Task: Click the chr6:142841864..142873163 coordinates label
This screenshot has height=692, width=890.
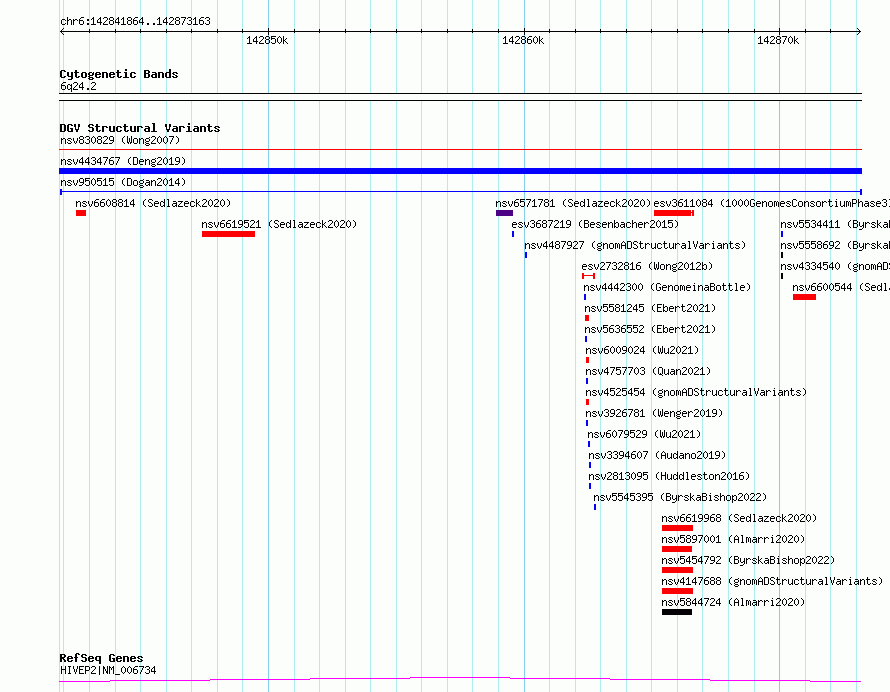Action: click(x=135, y=21)
